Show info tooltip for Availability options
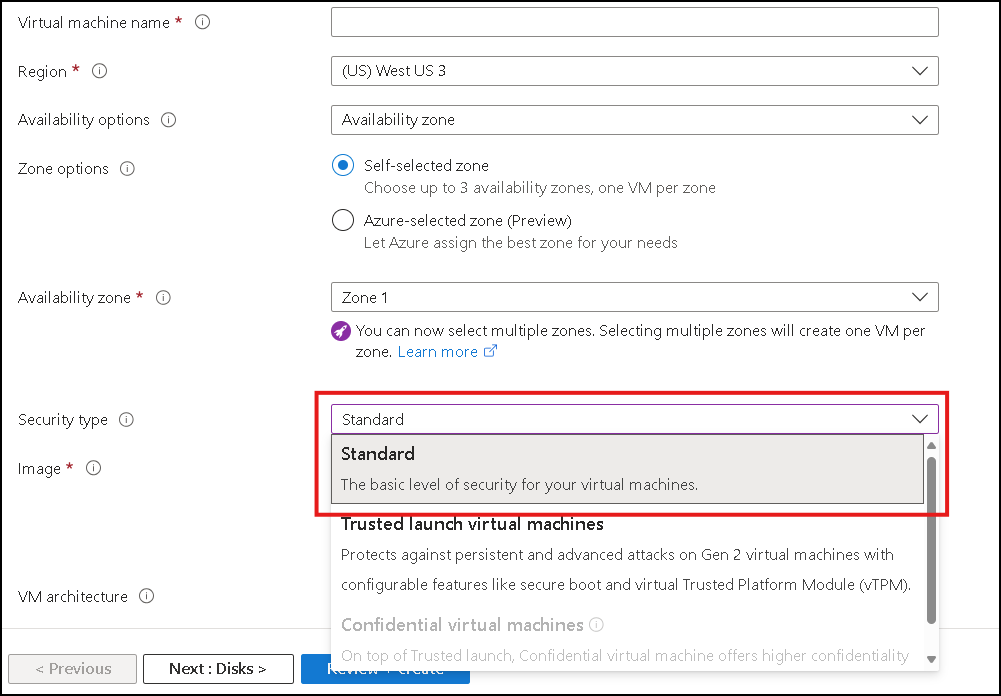 click(169, 120)
